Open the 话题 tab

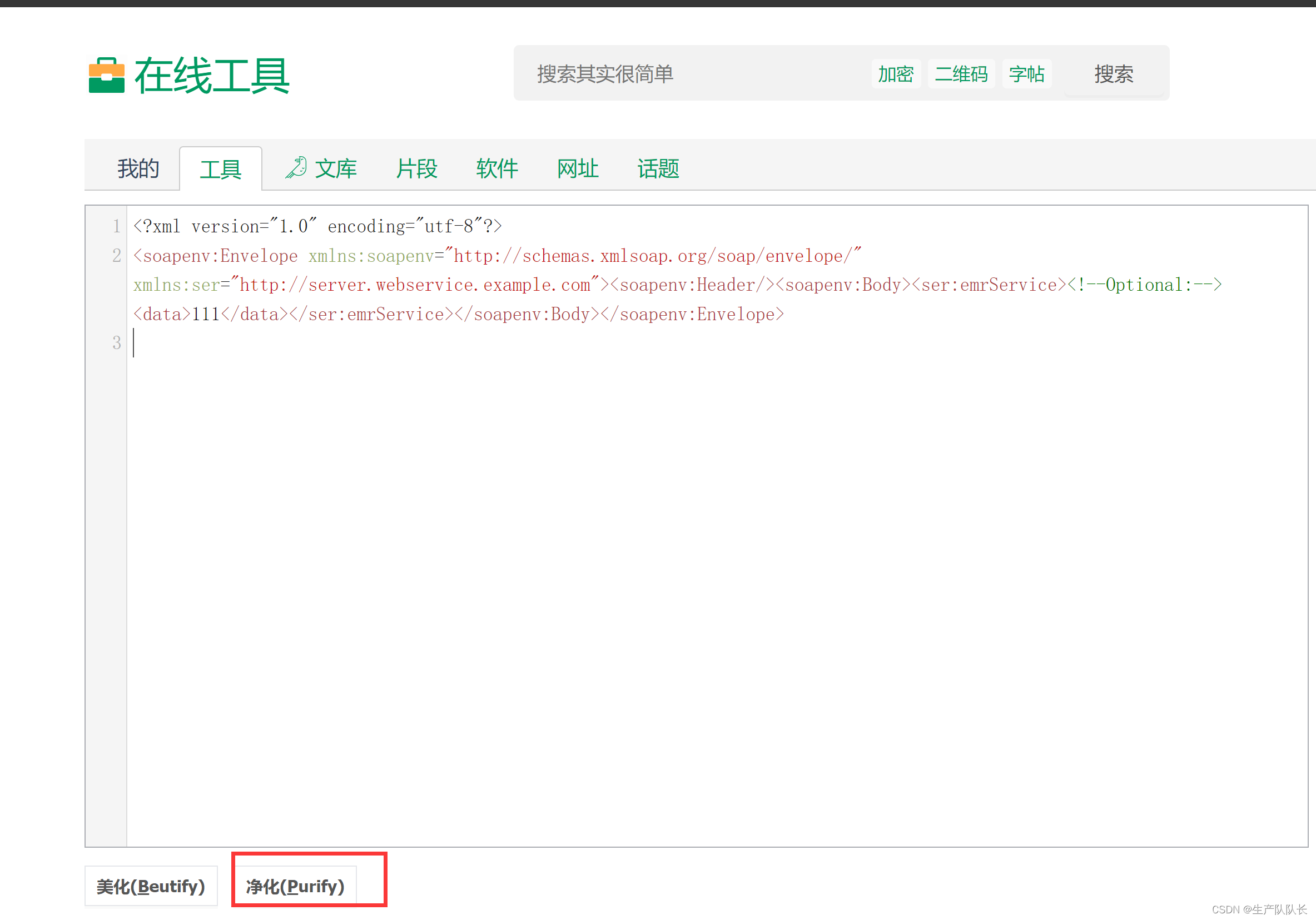pos(658,168)
